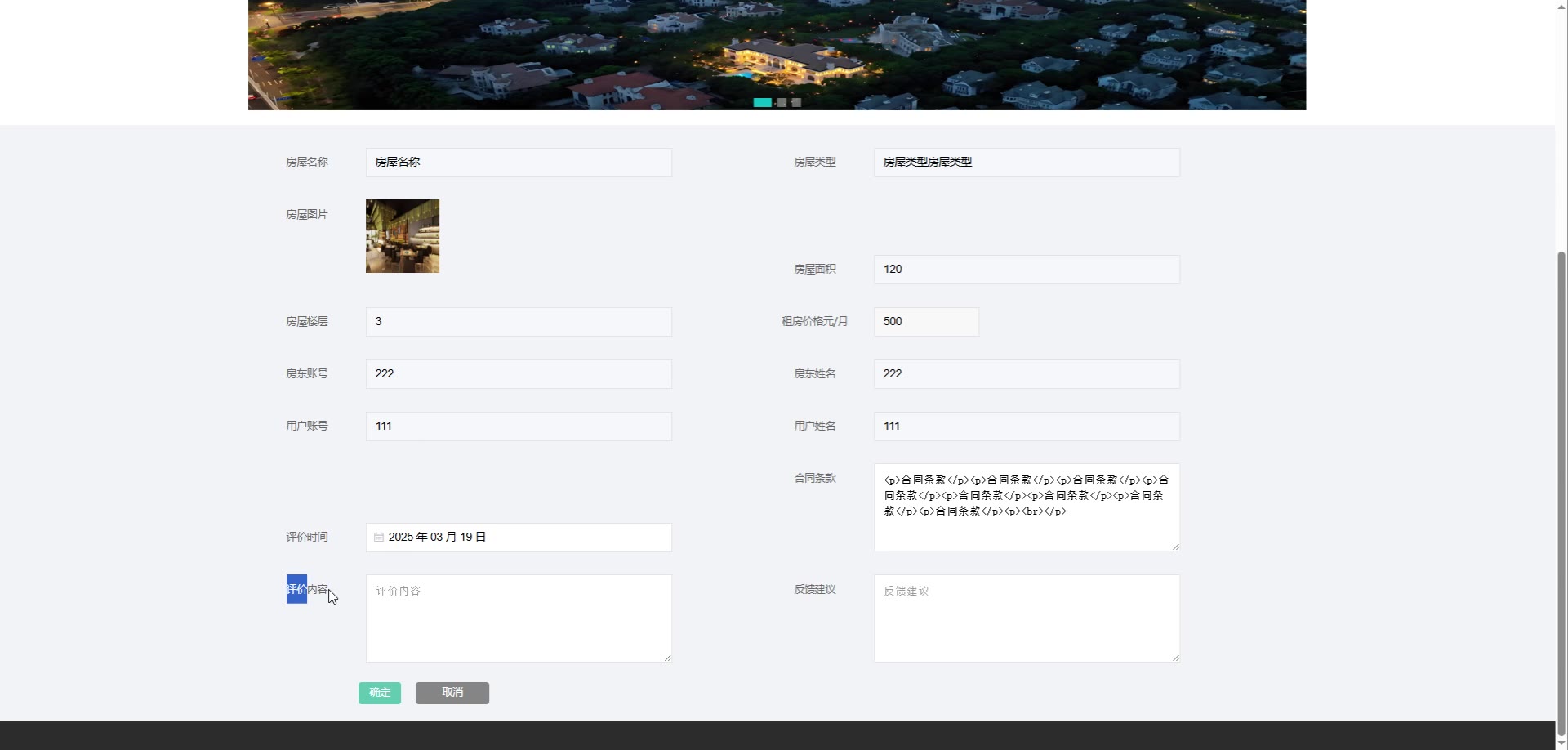Click the 房屋楼层 label text
The width and height of the screenshot is (1568, 750).
point(307,322)
